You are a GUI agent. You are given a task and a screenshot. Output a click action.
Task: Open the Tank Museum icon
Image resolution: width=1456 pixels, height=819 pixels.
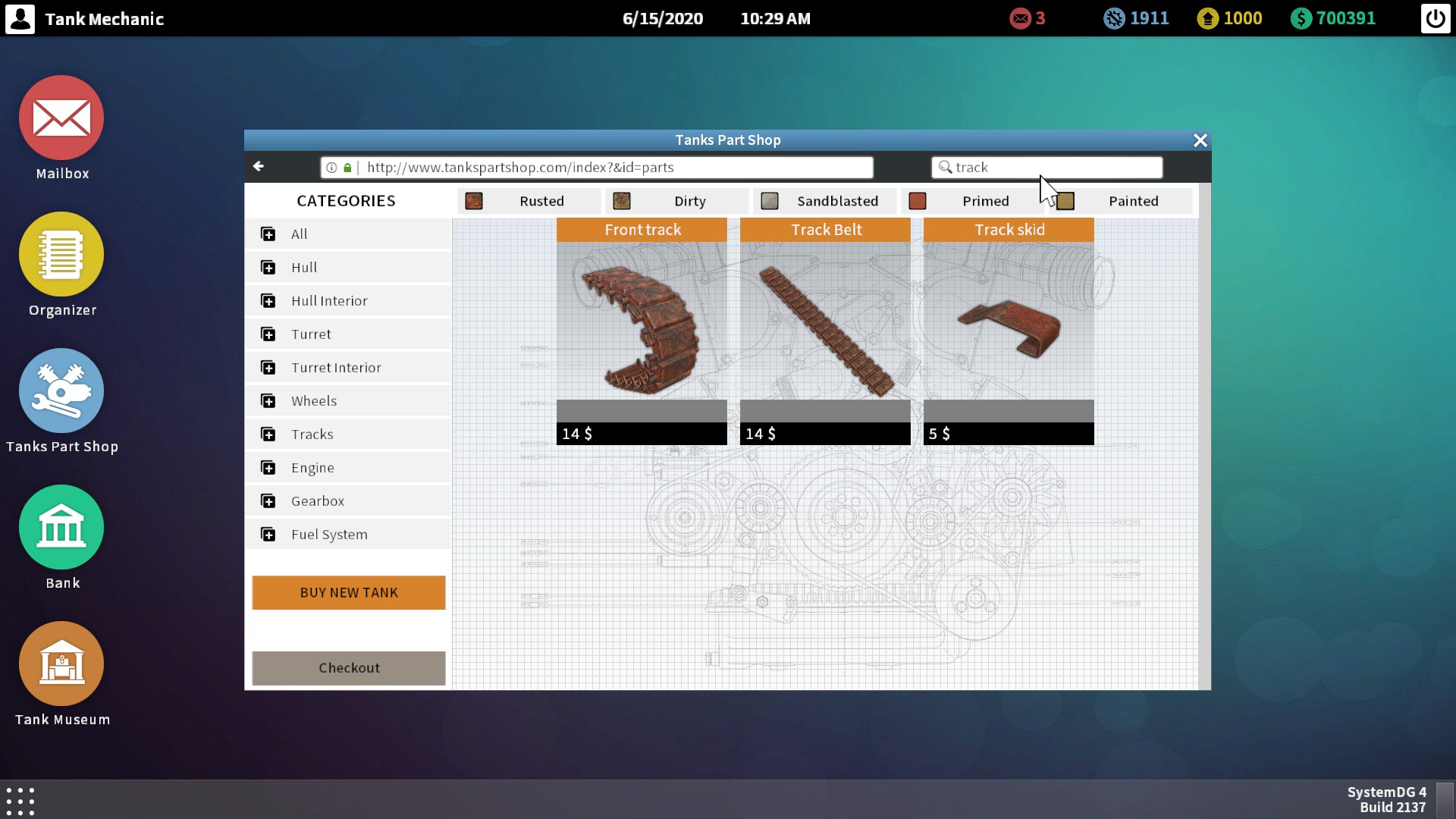pos(61,664)
